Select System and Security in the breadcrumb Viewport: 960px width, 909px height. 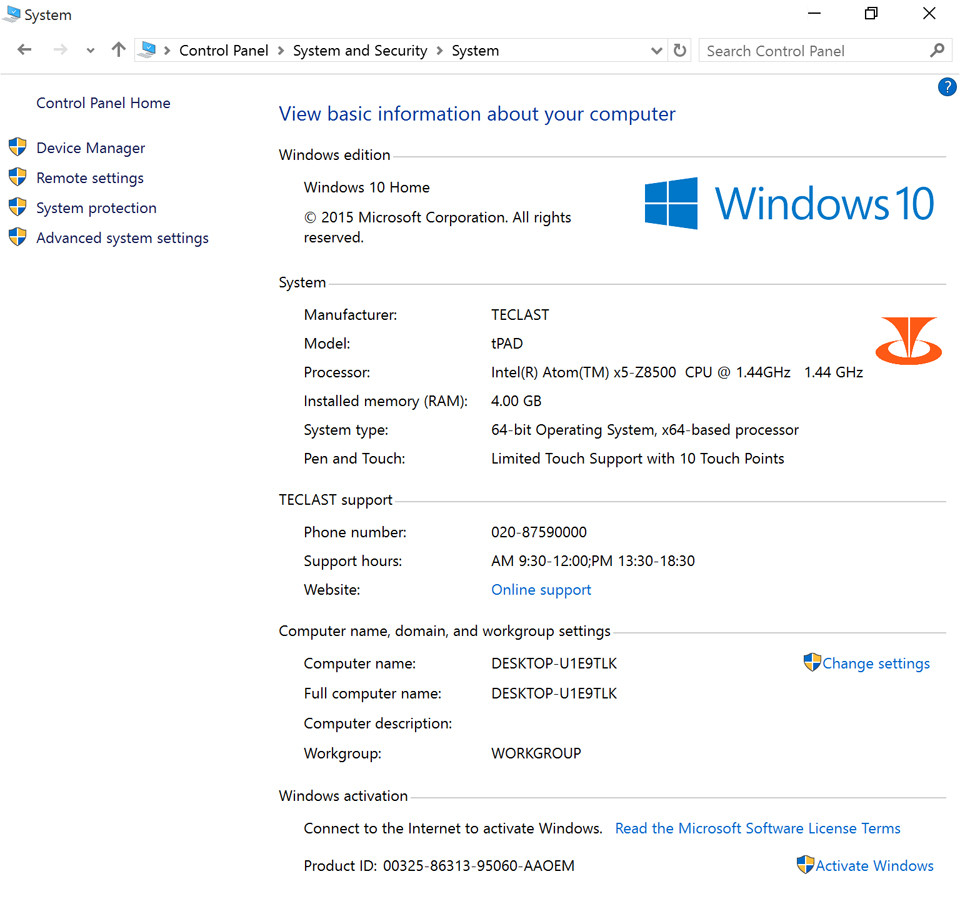[x=360, y=51]
